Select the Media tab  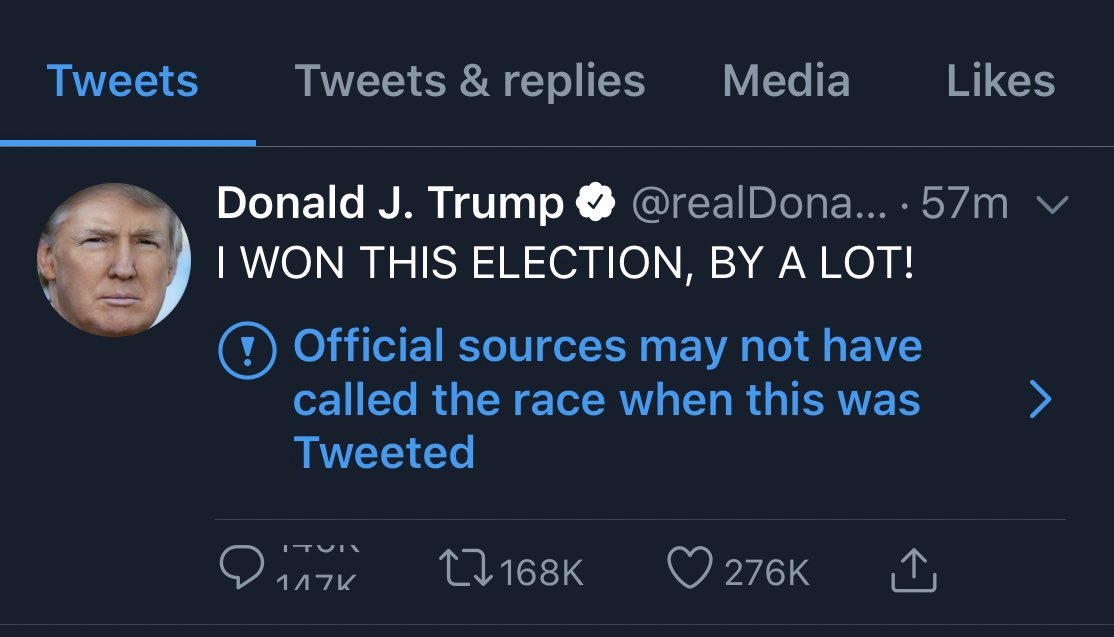pyautogui.click(x=786, y=80)
